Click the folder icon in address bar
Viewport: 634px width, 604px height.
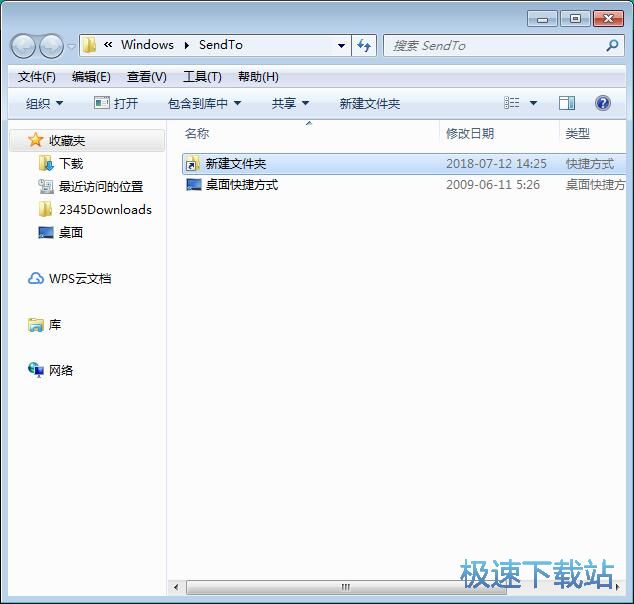[x=89, y=45]
